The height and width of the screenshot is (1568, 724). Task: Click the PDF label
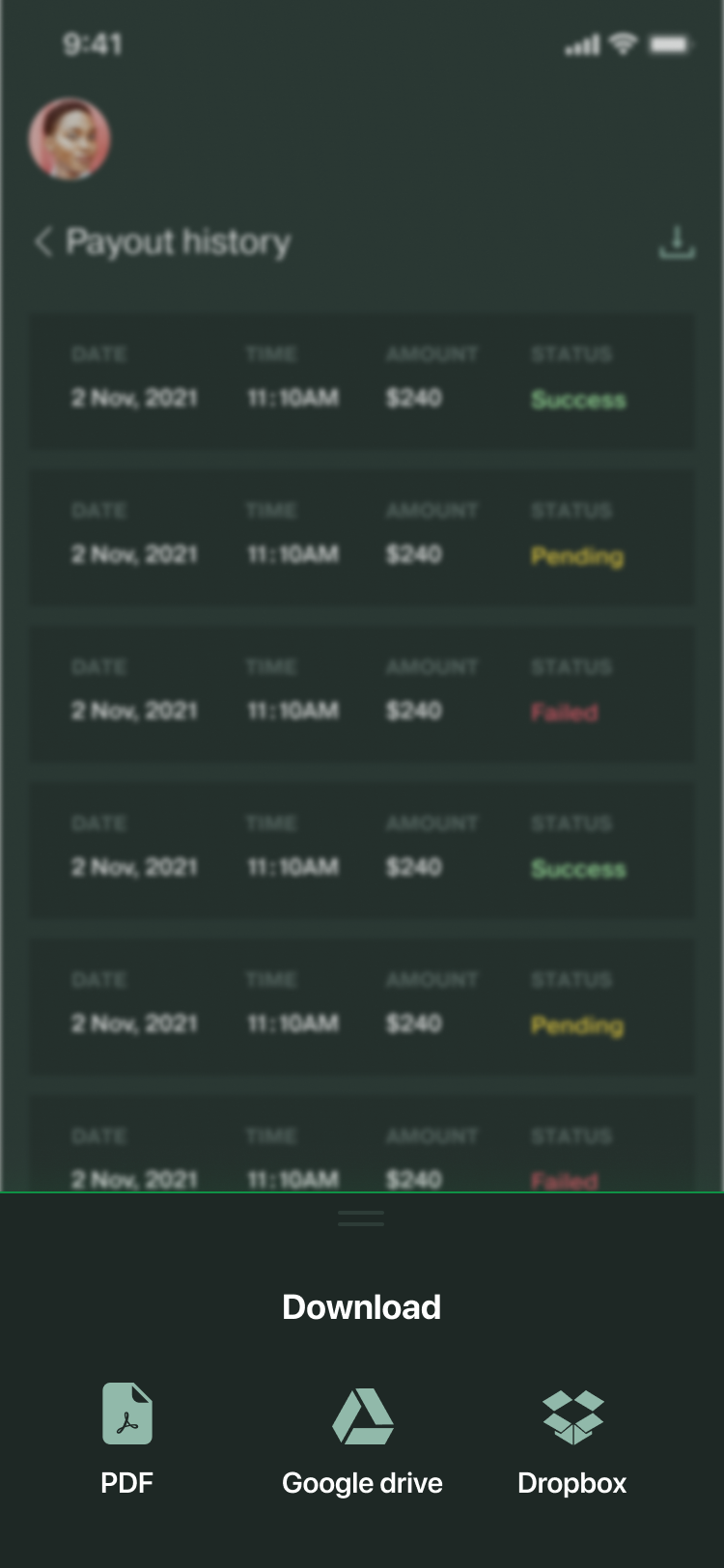(127, 1483)
